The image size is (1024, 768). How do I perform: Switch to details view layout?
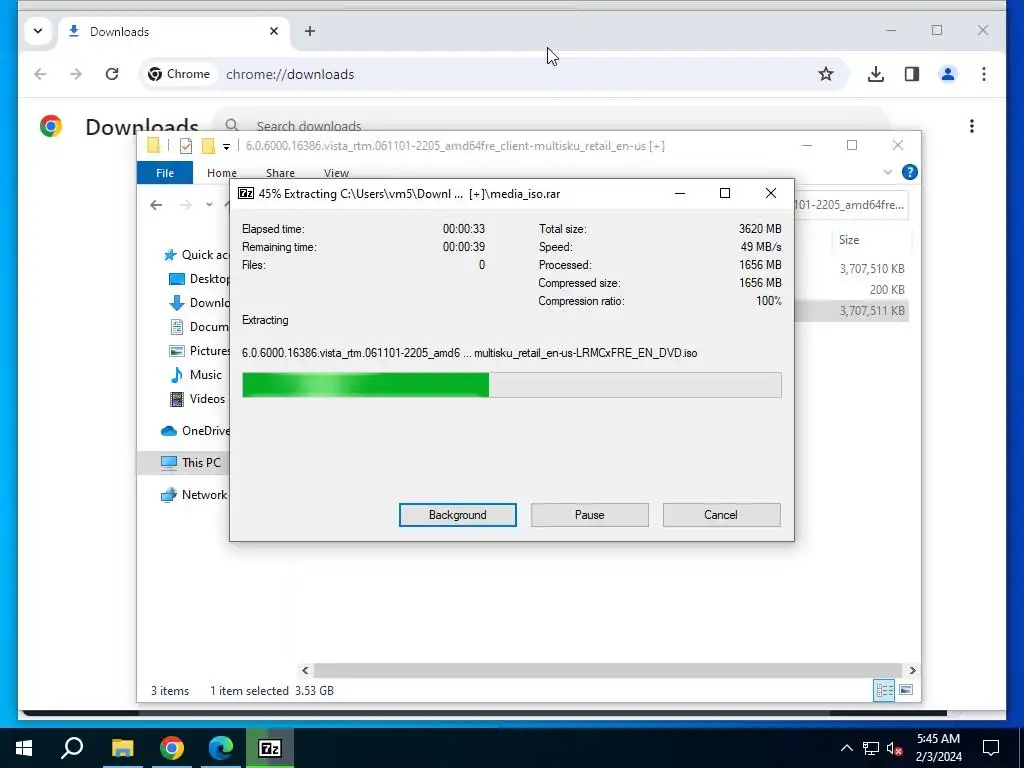(x=884, y=690)
